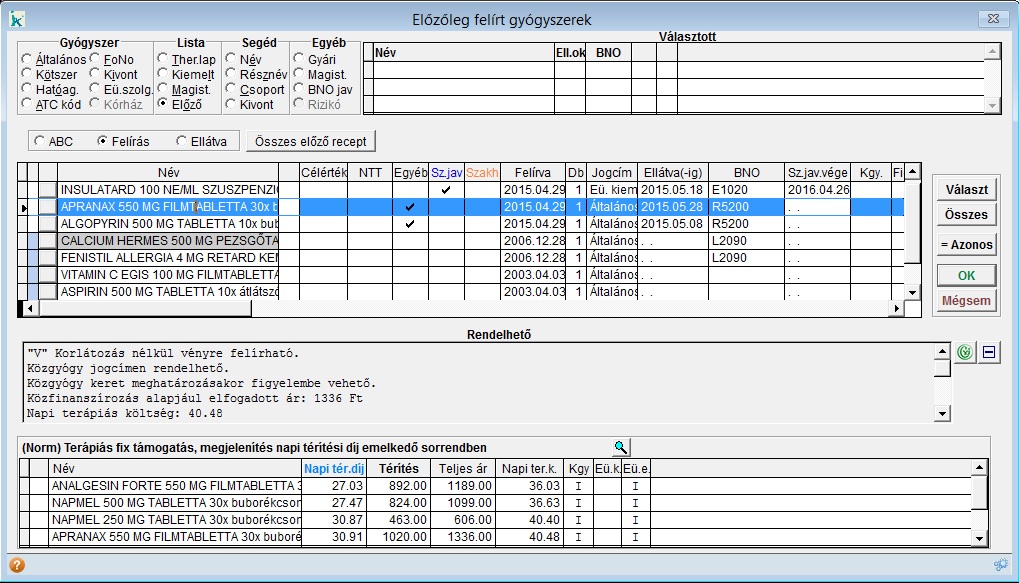Image resolution: width=1019 pixels, height=583 pixels.
Task: Select the Kötszer radio option
Action: click(27, 73)
